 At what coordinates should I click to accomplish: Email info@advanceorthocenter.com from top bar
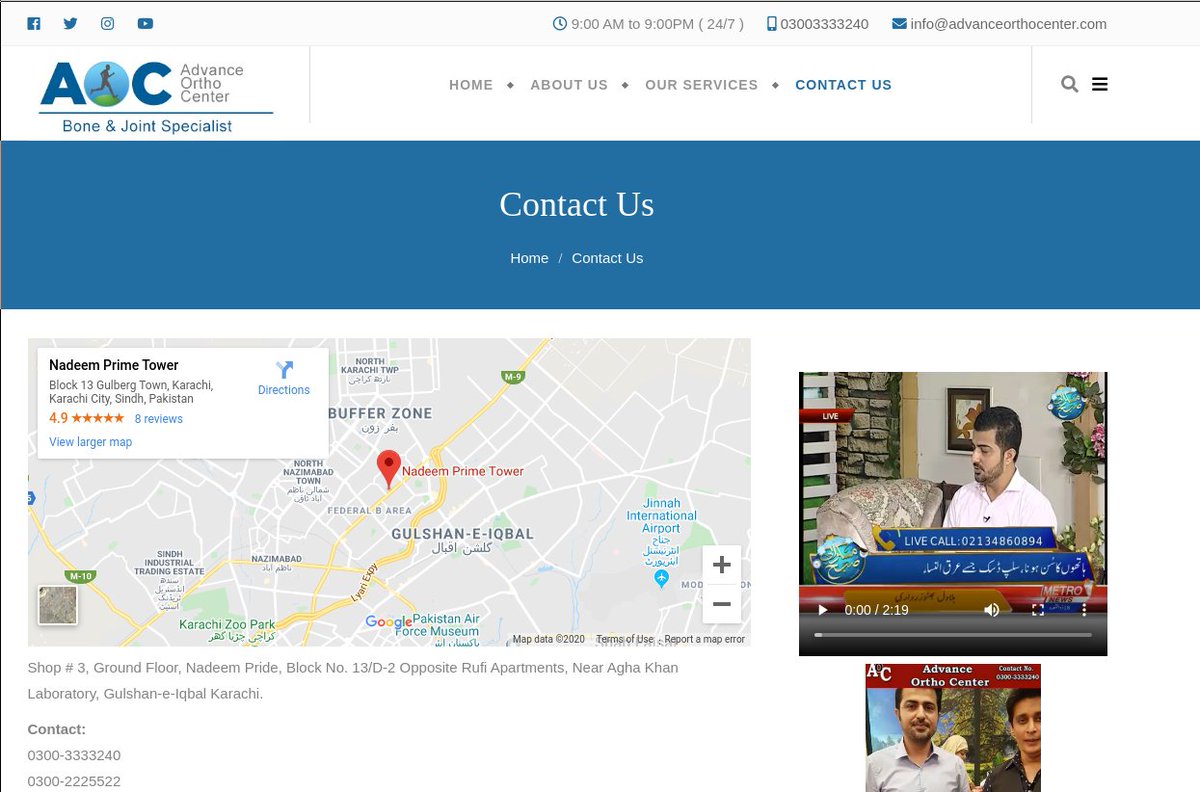point(1008,24)
